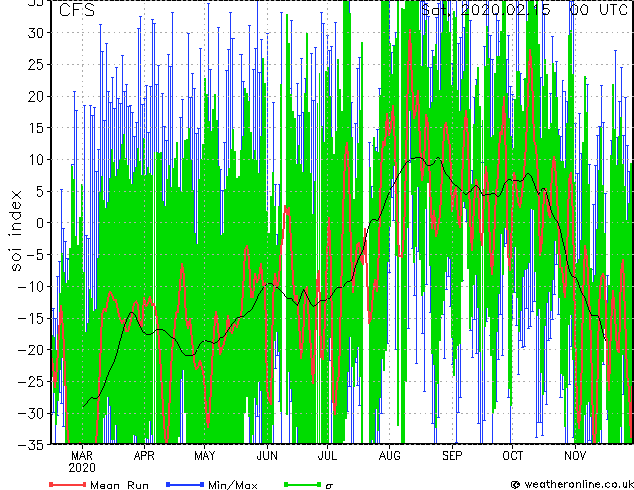Select the APR month axis label
The height and width of the screenshot is (490, 634).
click(x=144, y=456)
